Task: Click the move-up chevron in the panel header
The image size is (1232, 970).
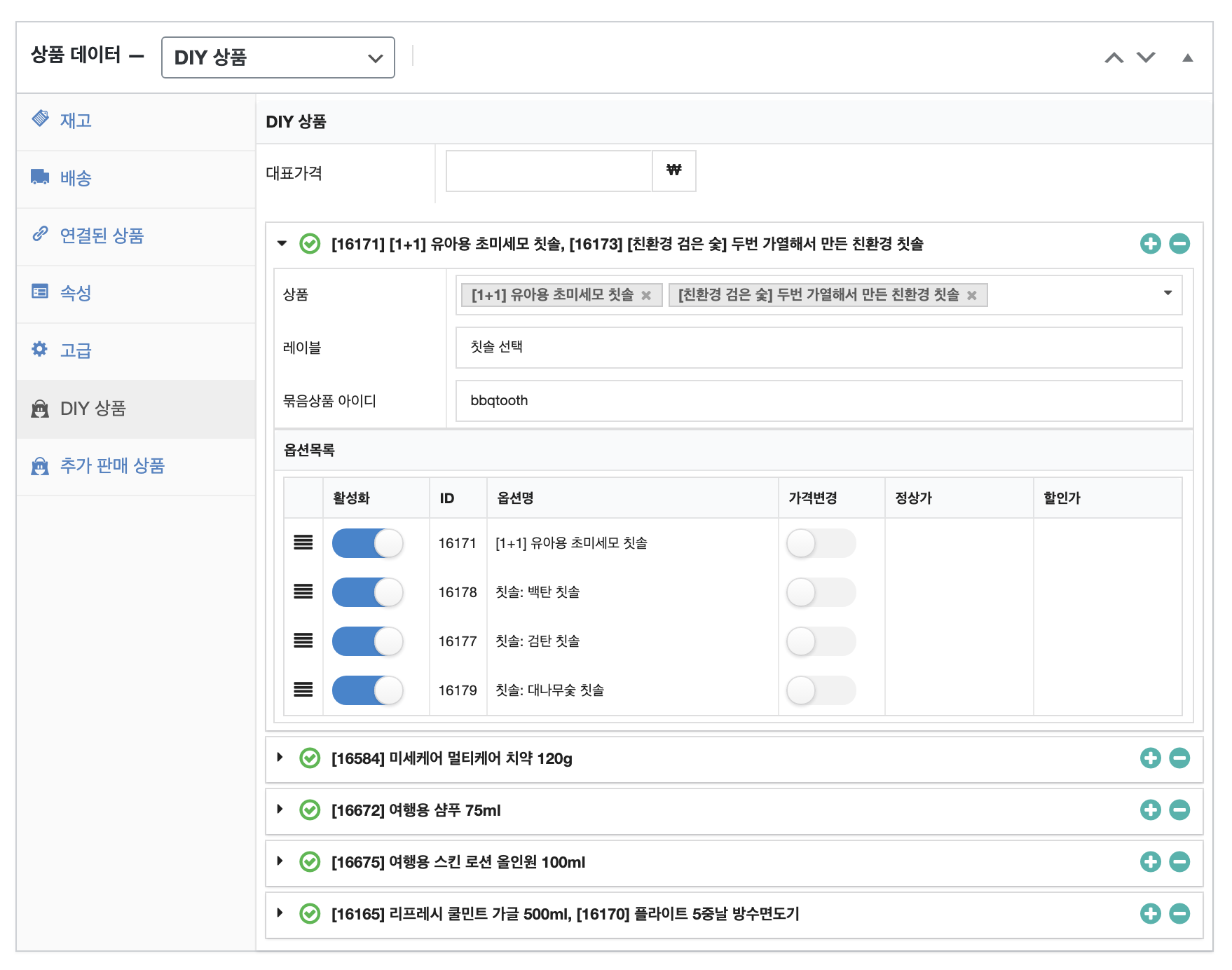Action: [x=1114, y=57]
